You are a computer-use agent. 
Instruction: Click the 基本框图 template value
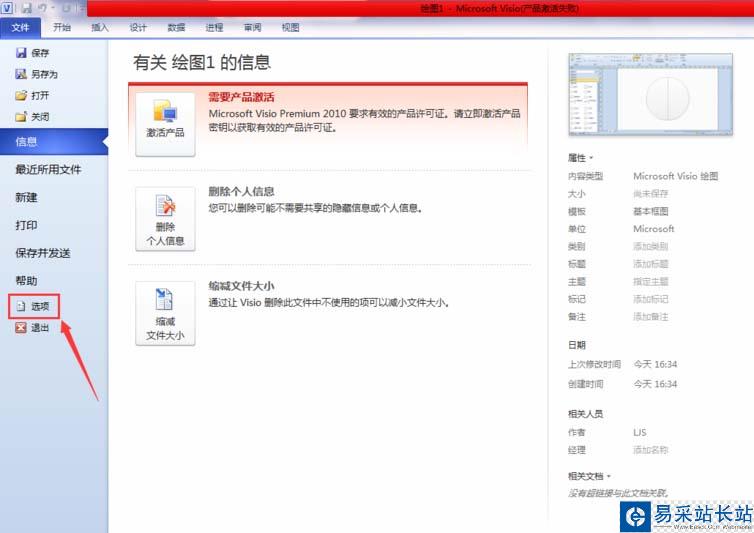pos(651,211)
